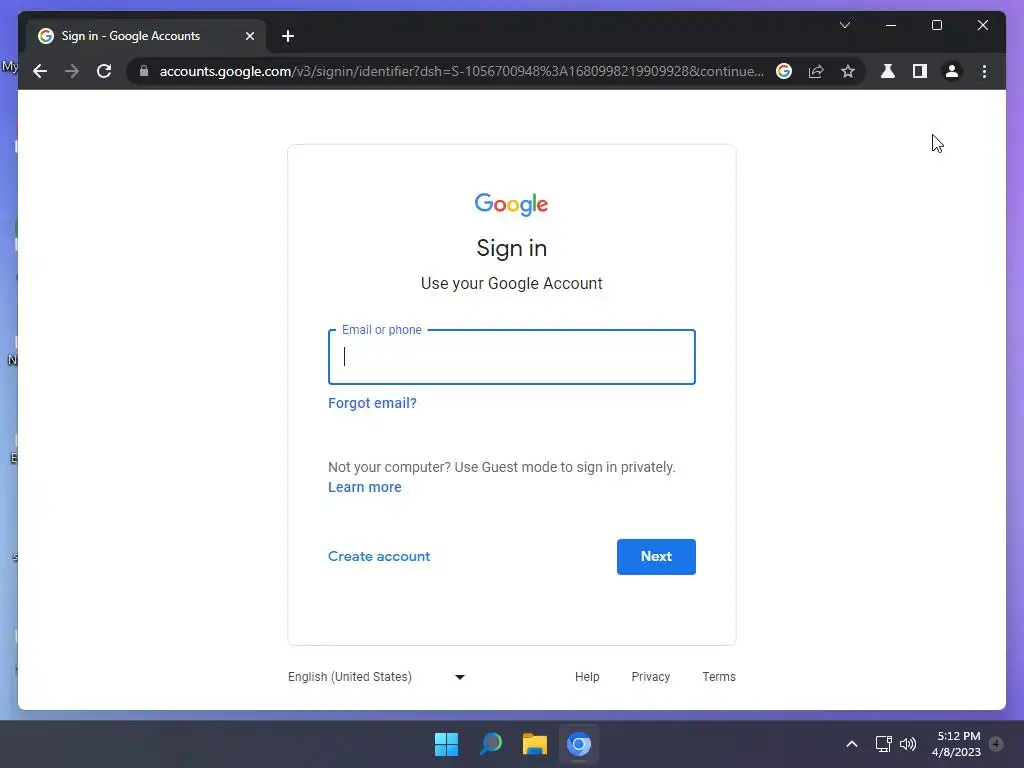The image size is (1024, 768).
Task: Select the Sign in - Google Accounts tab
Action: [146, 36]
